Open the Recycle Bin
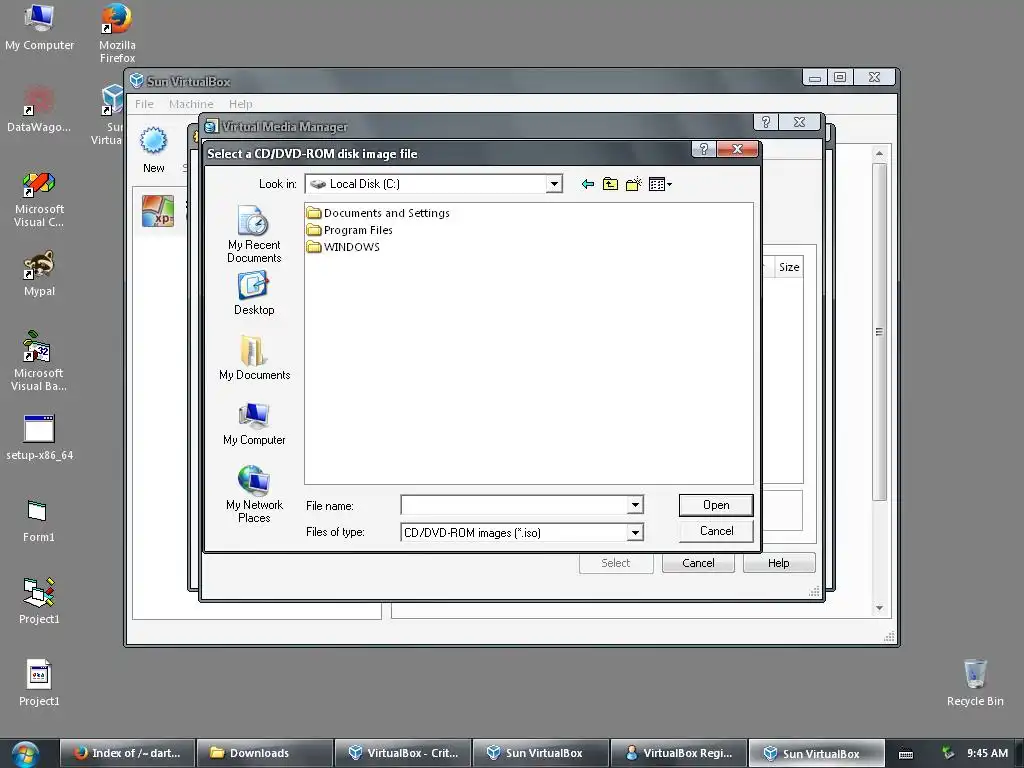 click(x=975, y=683)
